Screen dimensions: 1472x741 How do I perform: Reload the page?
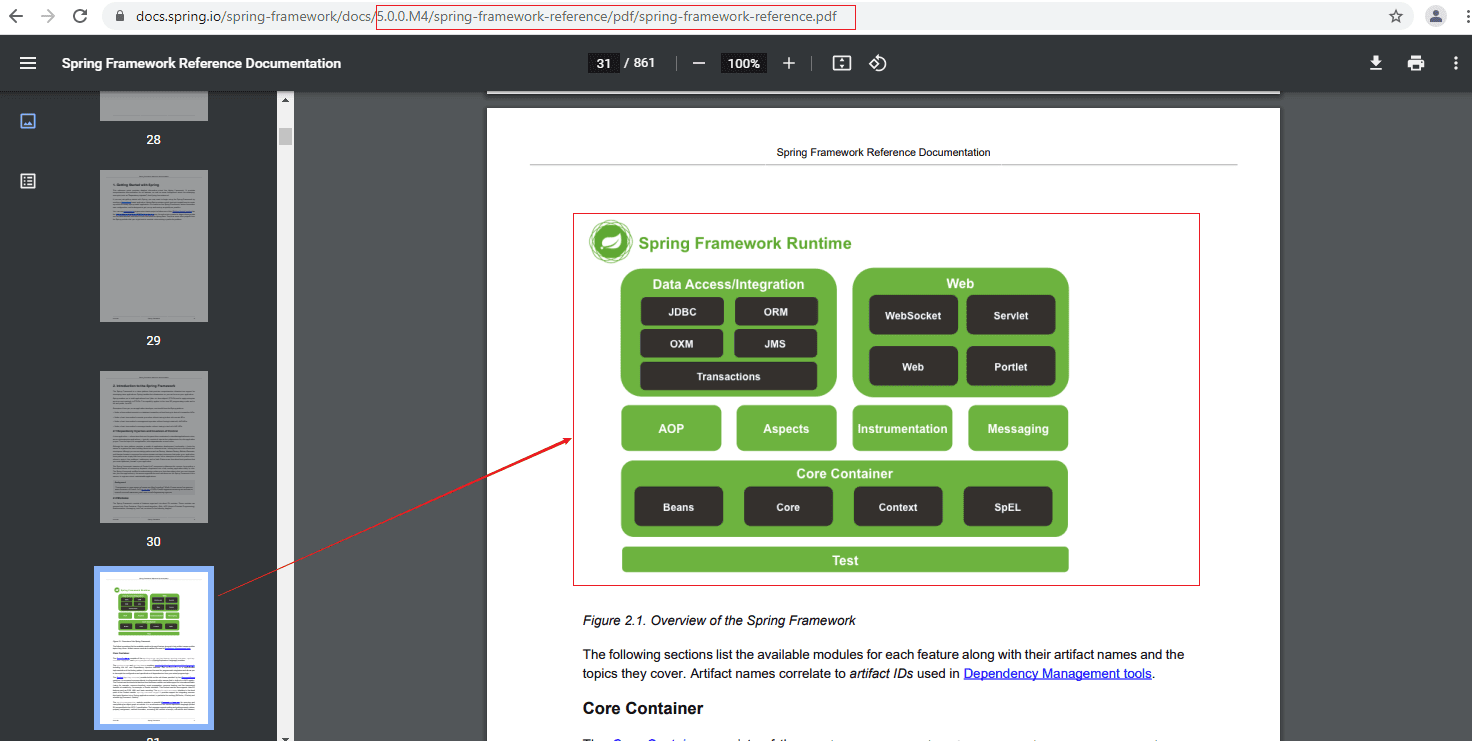78,16
